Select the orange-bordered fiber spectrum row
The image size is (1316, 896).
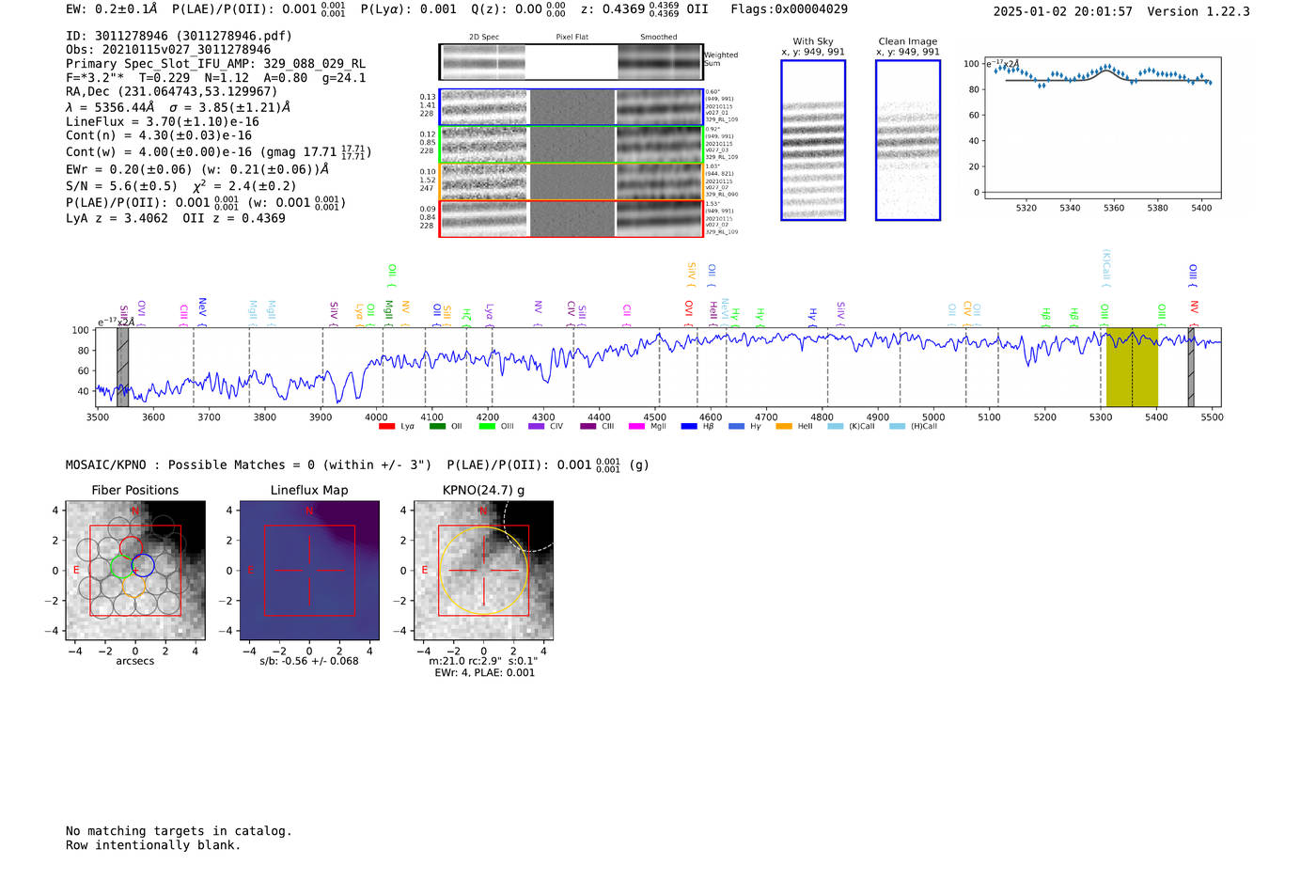[x=571, y=181]
